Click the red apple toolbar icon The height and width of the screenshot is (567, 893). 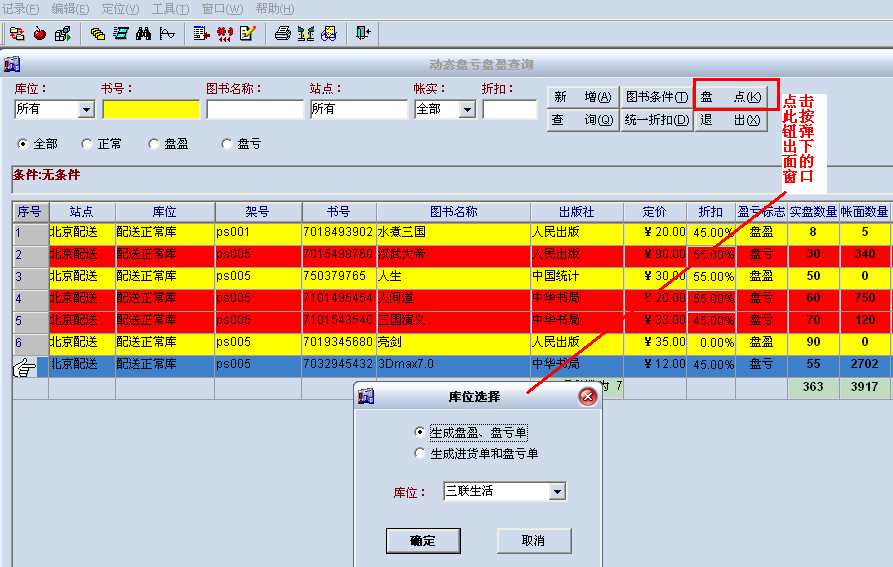(39, 34)
